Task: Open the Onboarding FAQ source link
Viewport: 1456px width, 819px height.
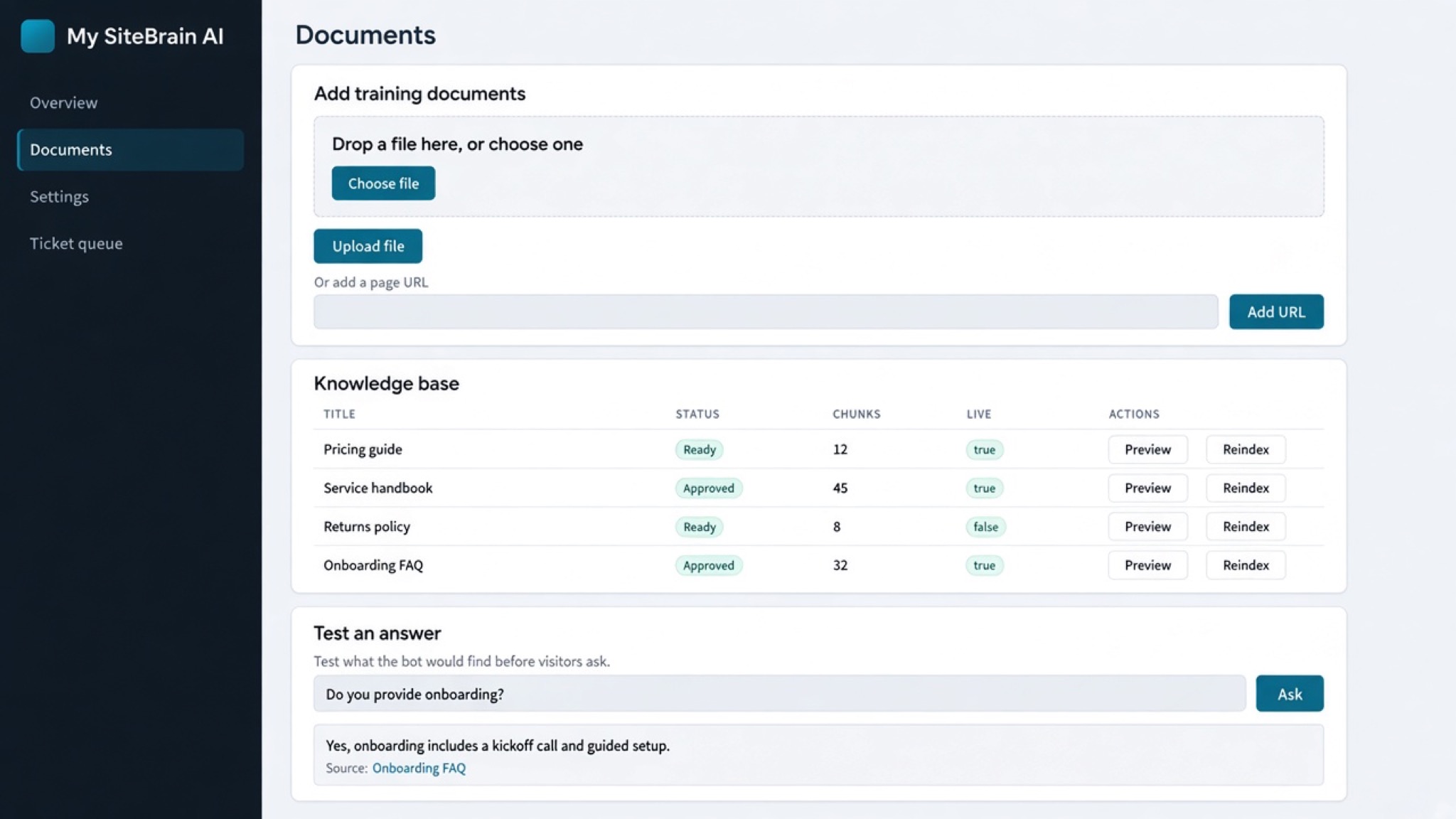Action: [419, 769]
